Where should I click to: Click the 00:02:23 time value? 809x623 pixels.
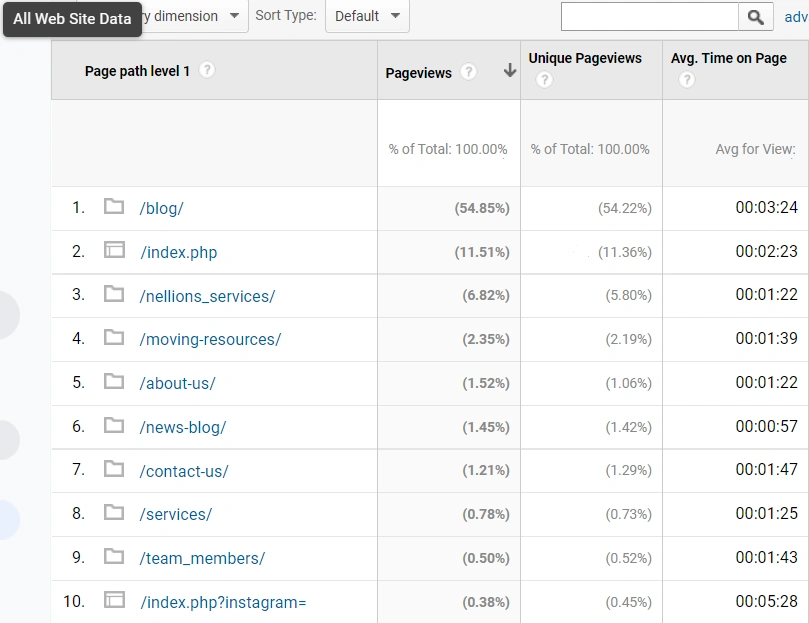pyautogui.click(x=767, y=251)
